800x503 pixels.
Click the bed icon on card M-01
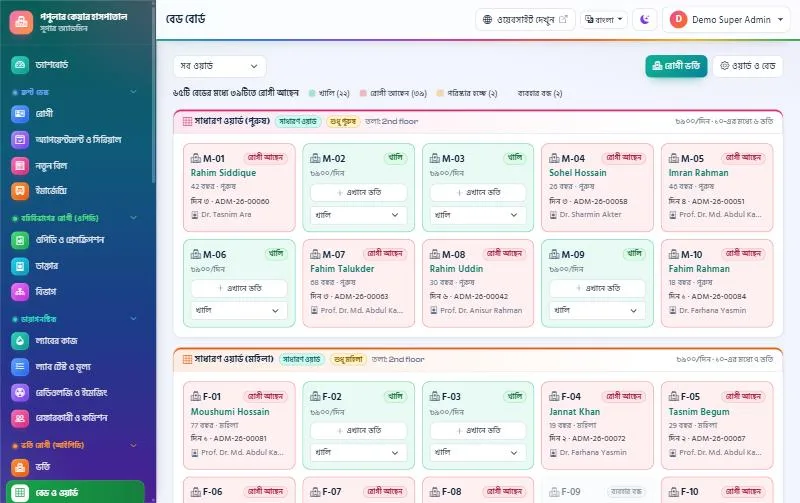click(196, 158)
